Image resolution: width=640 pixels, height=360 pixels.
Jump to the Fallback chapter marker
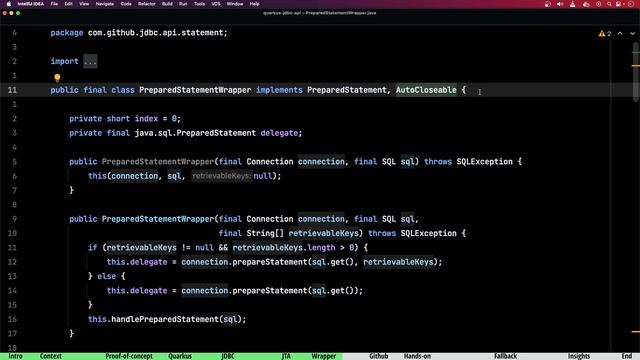click(505, 356)
